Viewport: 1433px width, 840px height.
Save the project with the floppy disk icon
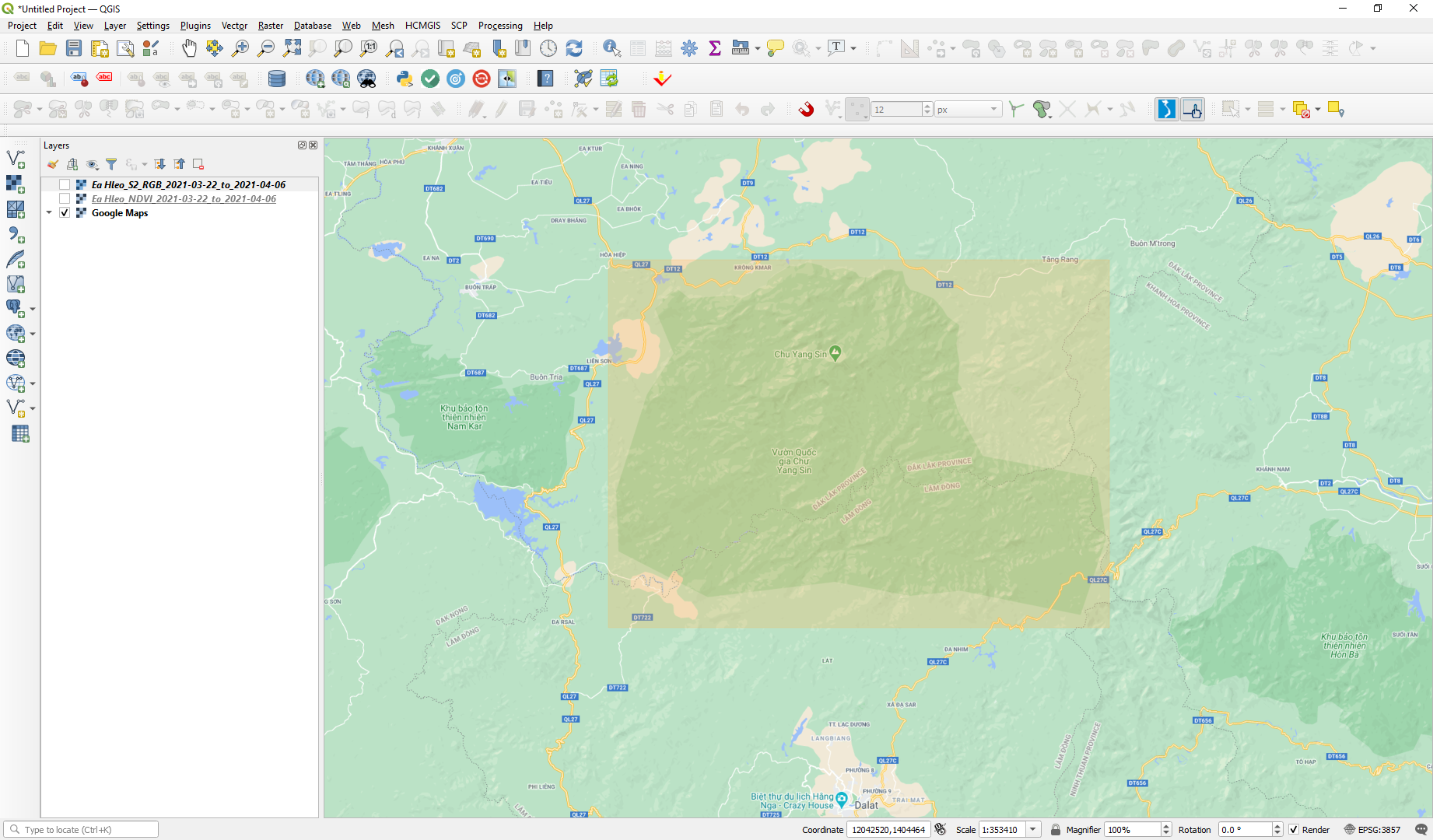click(x=74, y=48)
